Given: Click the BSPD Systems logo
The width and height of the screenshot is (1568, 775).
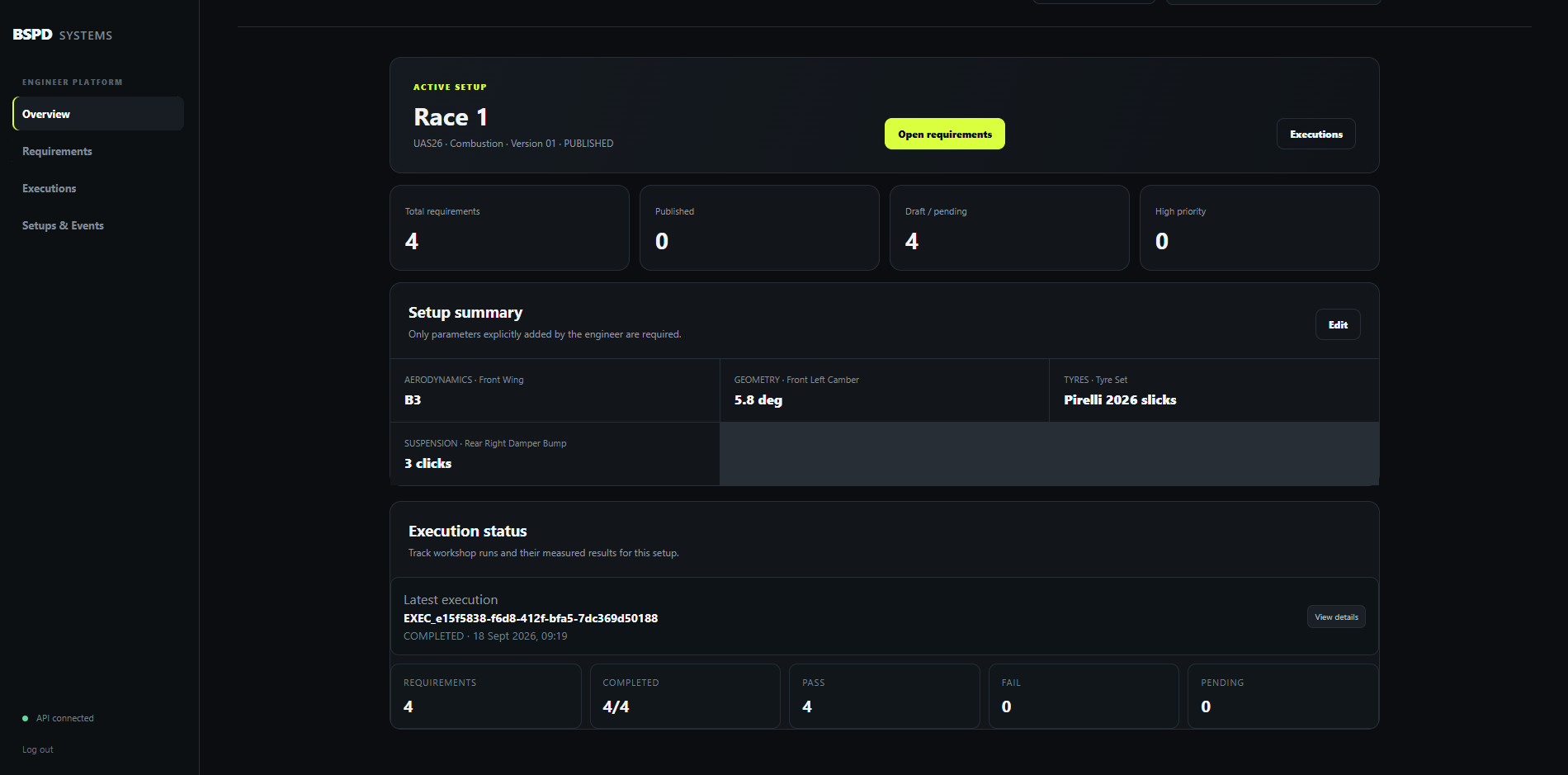Looking at the screenshot, I should 63,35.
